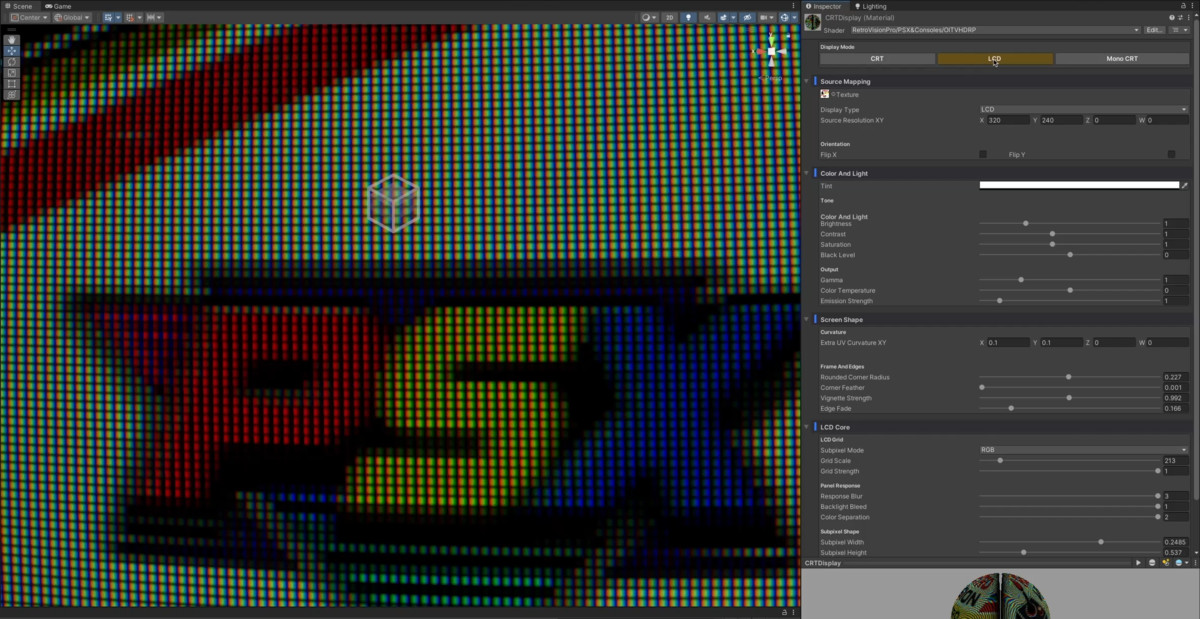Viewport: 1200px width, 619px height.
Task: Open the draw mode shading dropdown
Action: 649,17
